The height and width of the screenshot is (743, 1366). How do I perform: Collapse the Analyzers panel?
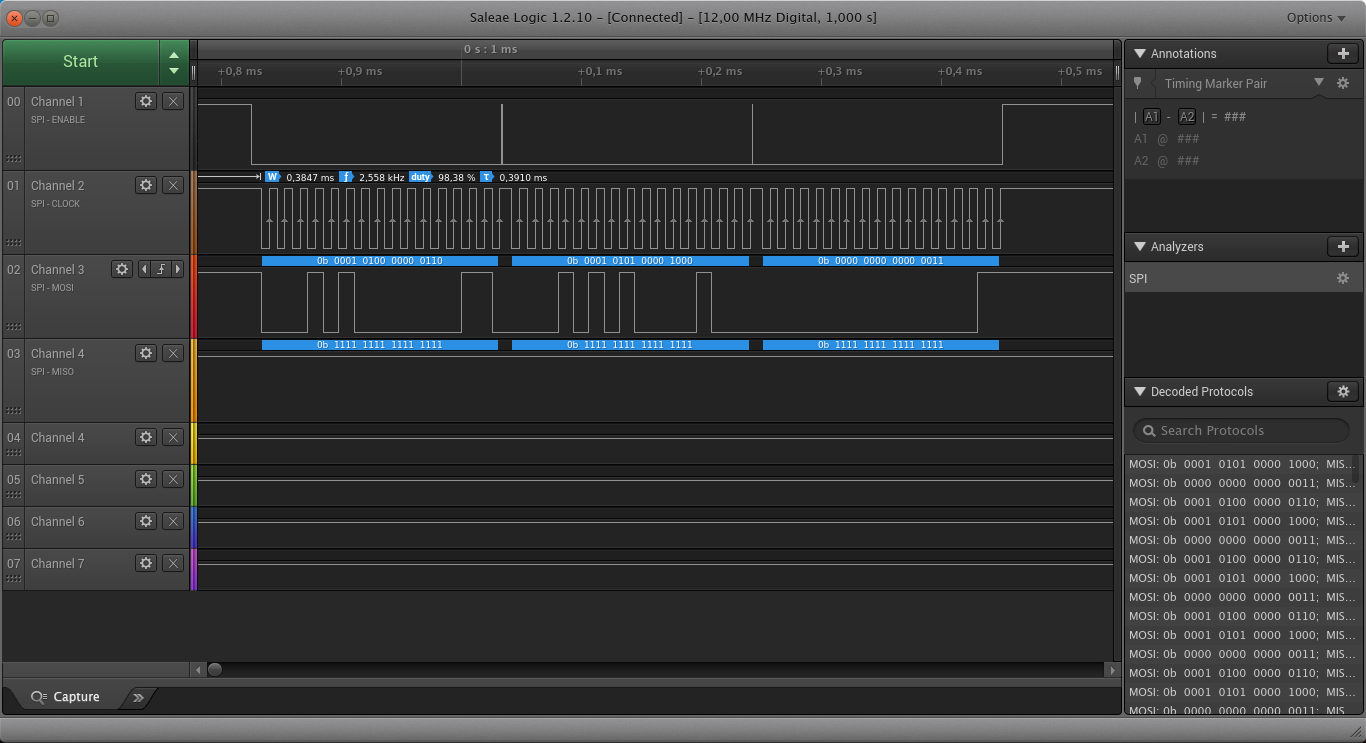tap(1139, 246)
